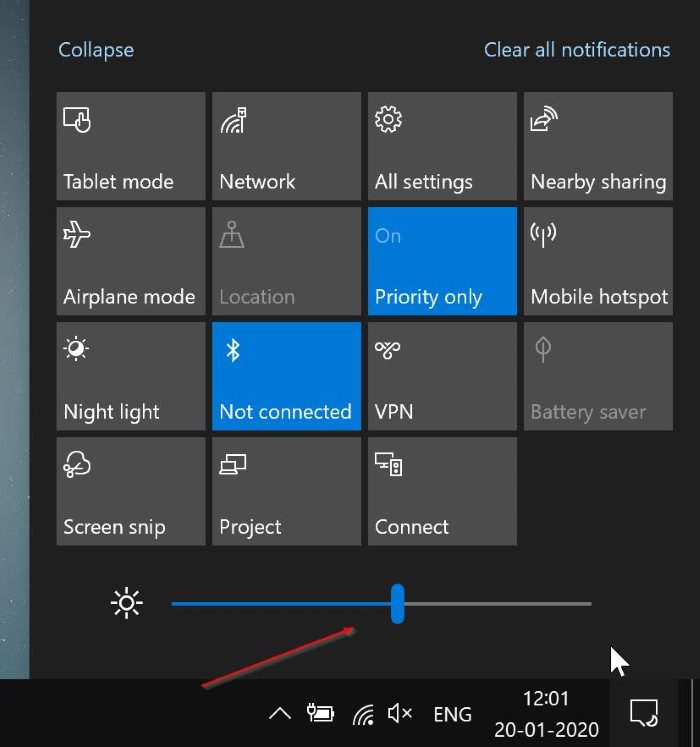Open the Project display tile
The width and height of the screenshot is (700, 747).
pos(286,491)
